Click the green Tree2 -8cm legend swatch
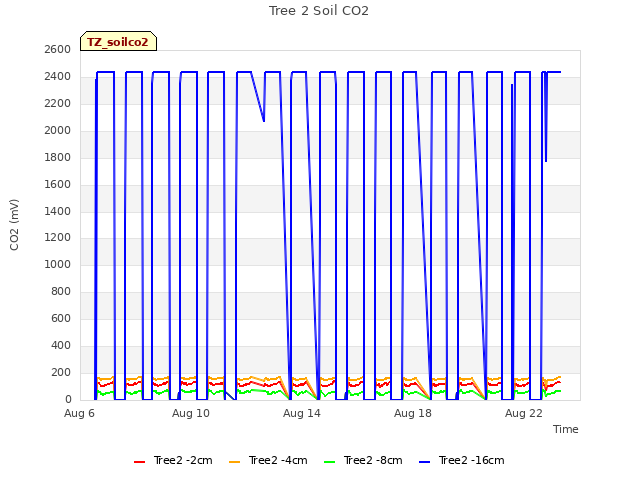Image resolution: width=640 pixels, height=480 pixels. pos(329,462)
